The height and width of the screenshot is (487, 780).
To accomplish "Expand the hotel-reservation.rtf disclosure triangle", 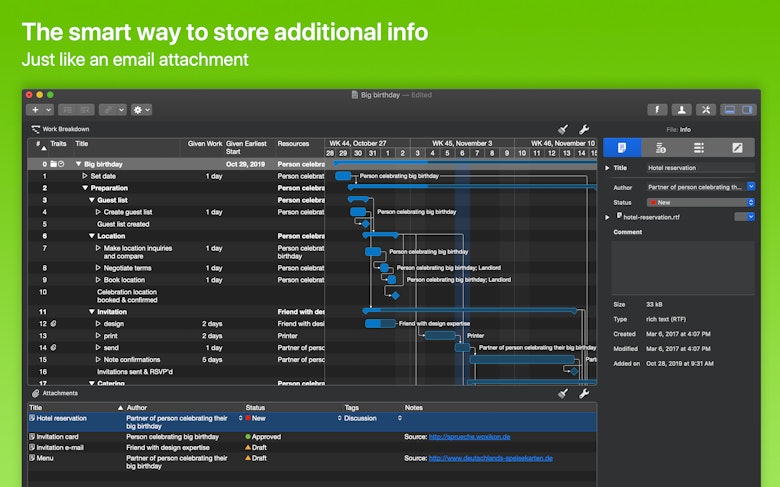I will 607,217.
